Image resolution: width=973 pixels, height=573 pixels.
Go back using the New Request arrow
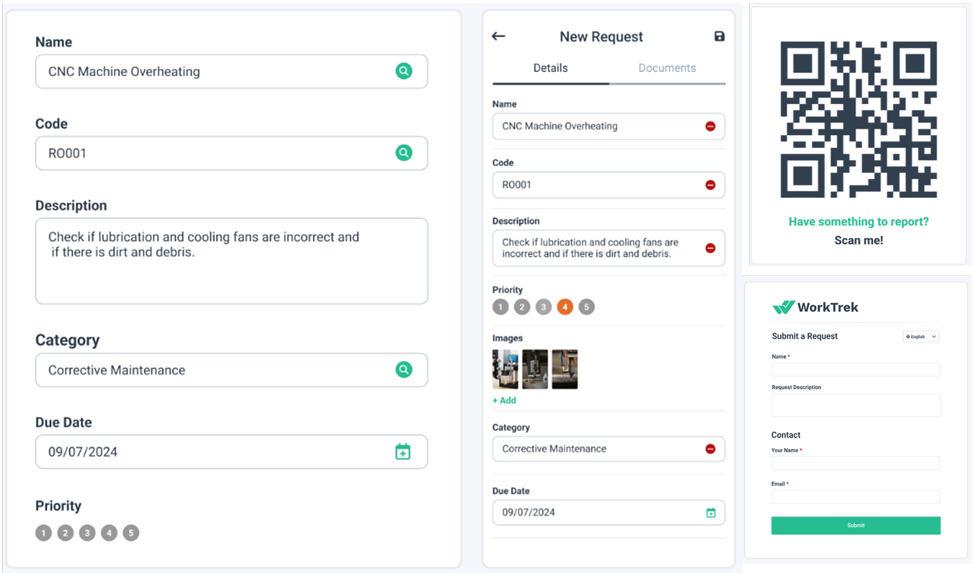(x=498, y=37)
